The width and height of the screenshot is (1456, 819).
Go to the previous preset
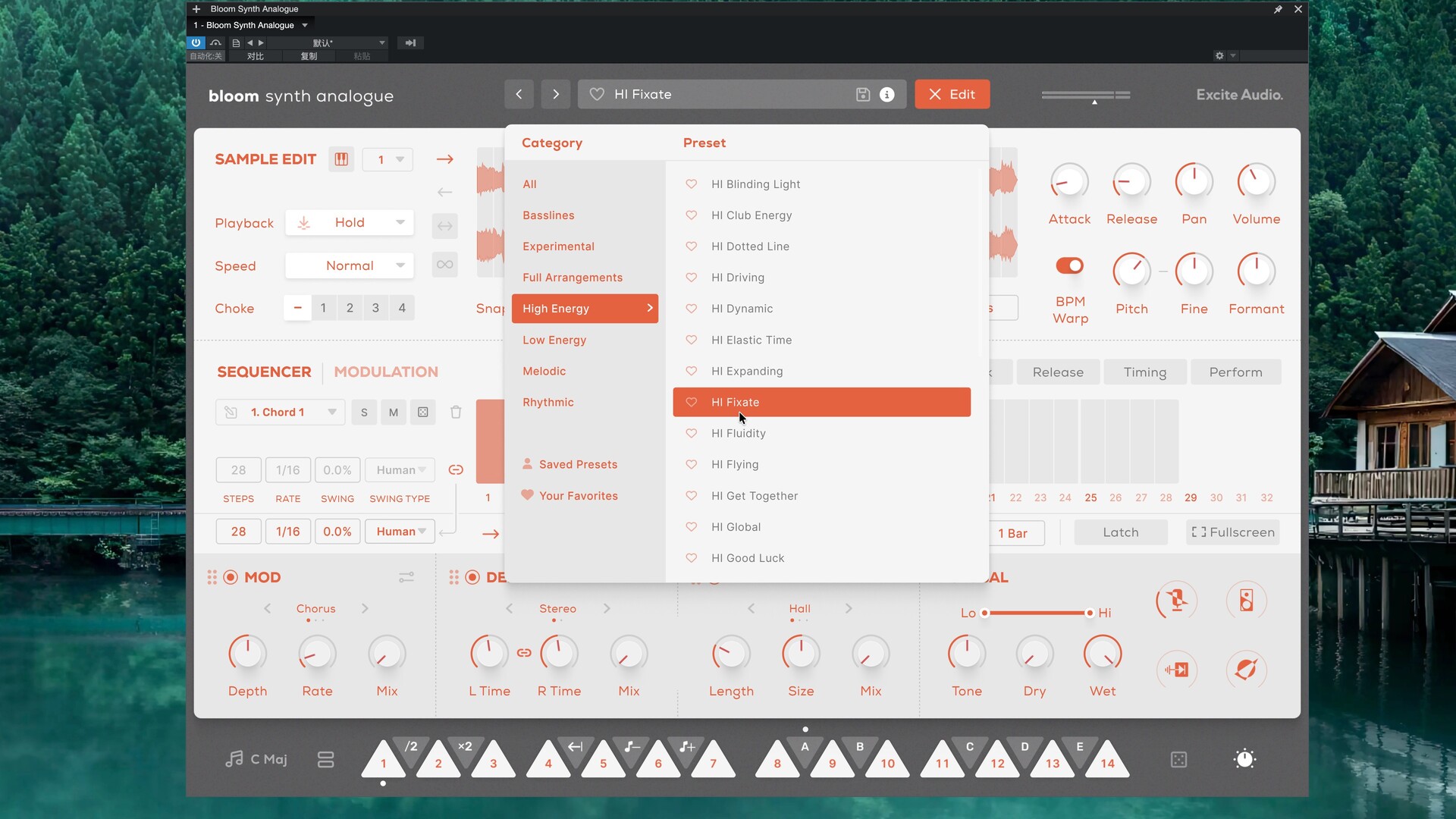tap(519, 94)
